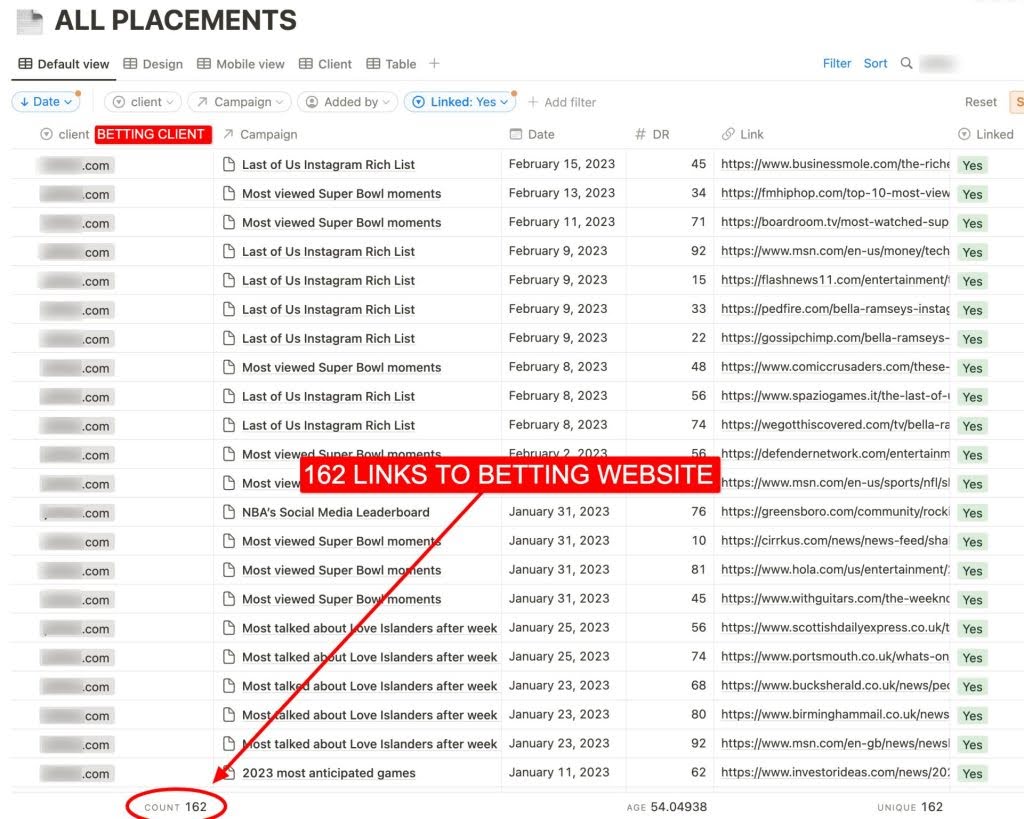Reset the applied filters
Image resolution: width=1024 pixels, height=819 pixels.
(x=981, y=102)
